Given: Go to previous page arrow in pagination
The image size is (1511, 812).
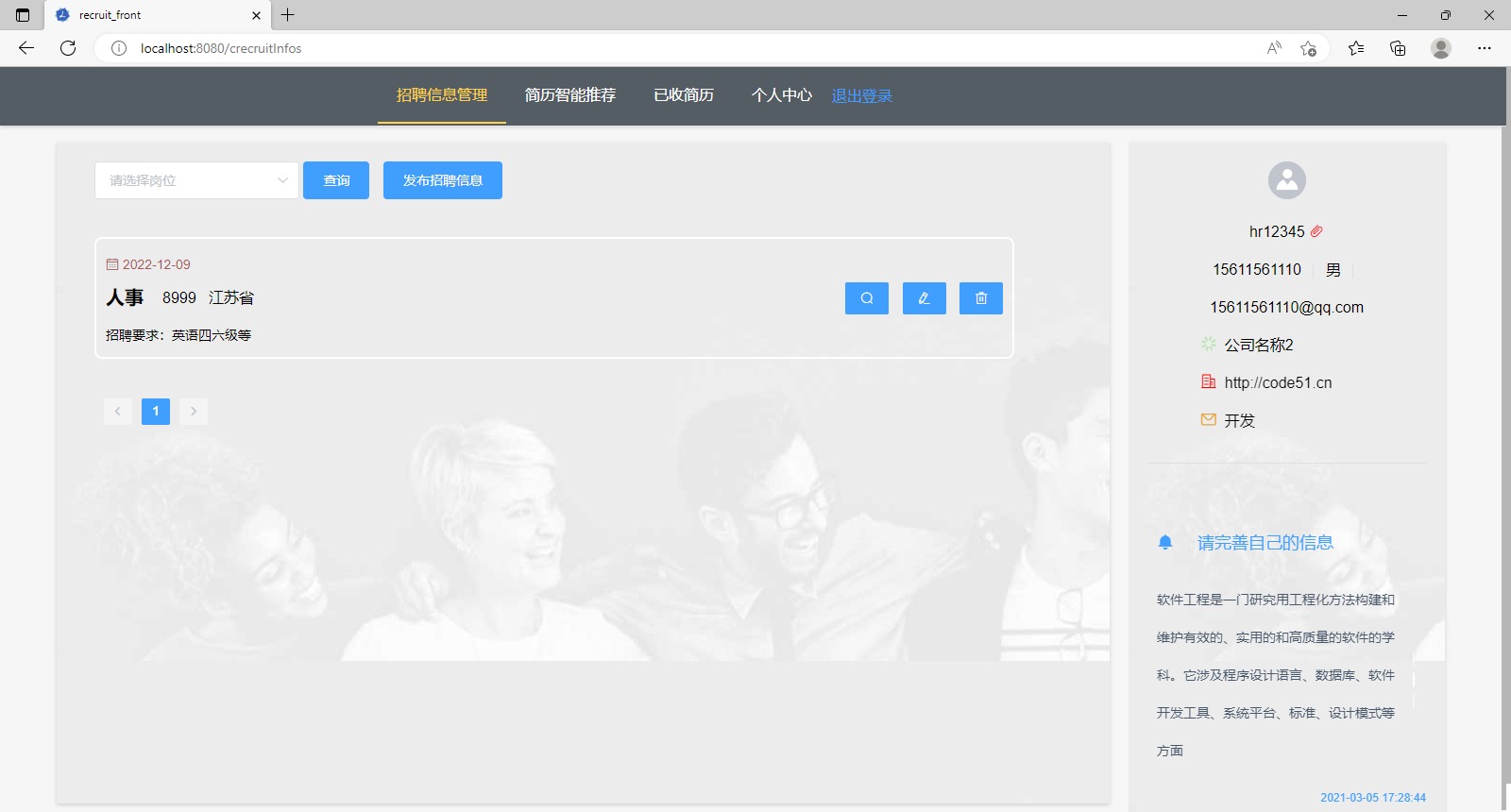Looking at the screenshot, I should (x=118, y=411).
